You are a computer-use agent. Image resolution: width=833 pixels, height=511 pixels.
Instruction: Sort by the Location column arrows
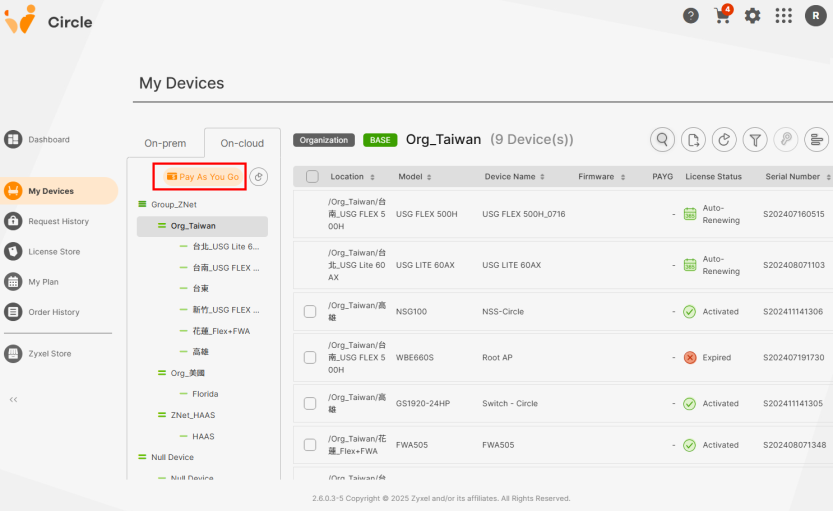coord(372,177)
